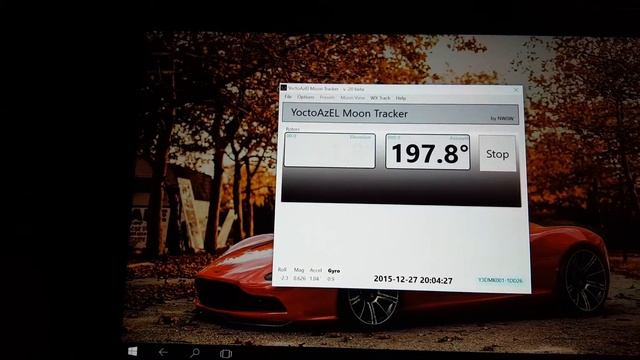The image size is (640, 360).
Task: Click the Rotors group label
Action: coord(292,129)
